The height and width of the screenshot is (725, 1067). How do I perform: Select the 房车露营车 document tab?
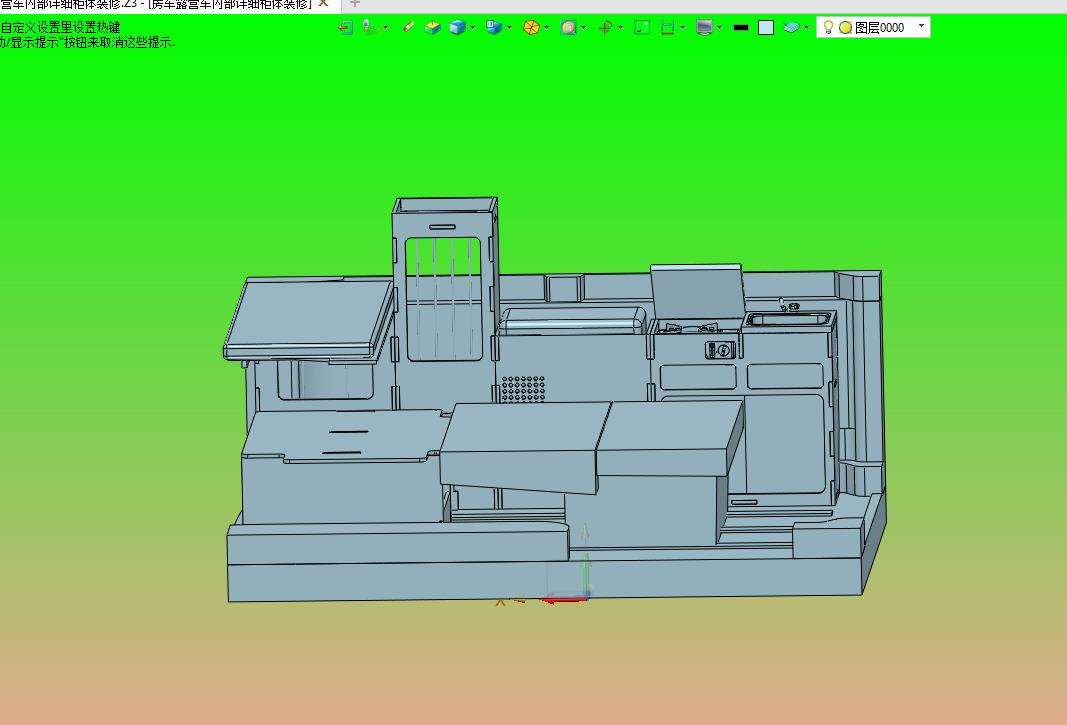click(x=169, y=4)
